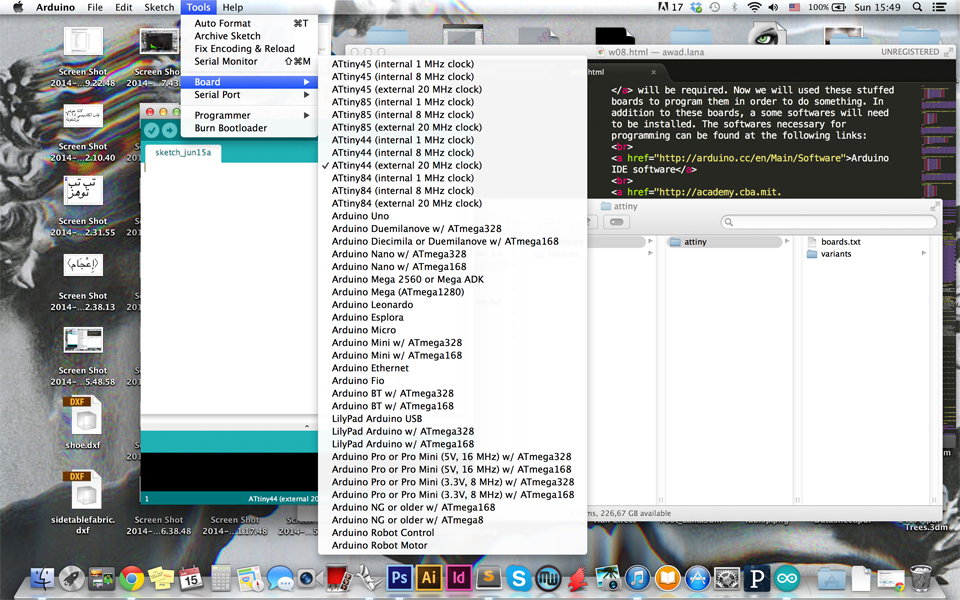Open Skype from the dock
Viewport: 960px width, 600px height.
(518, 579)
